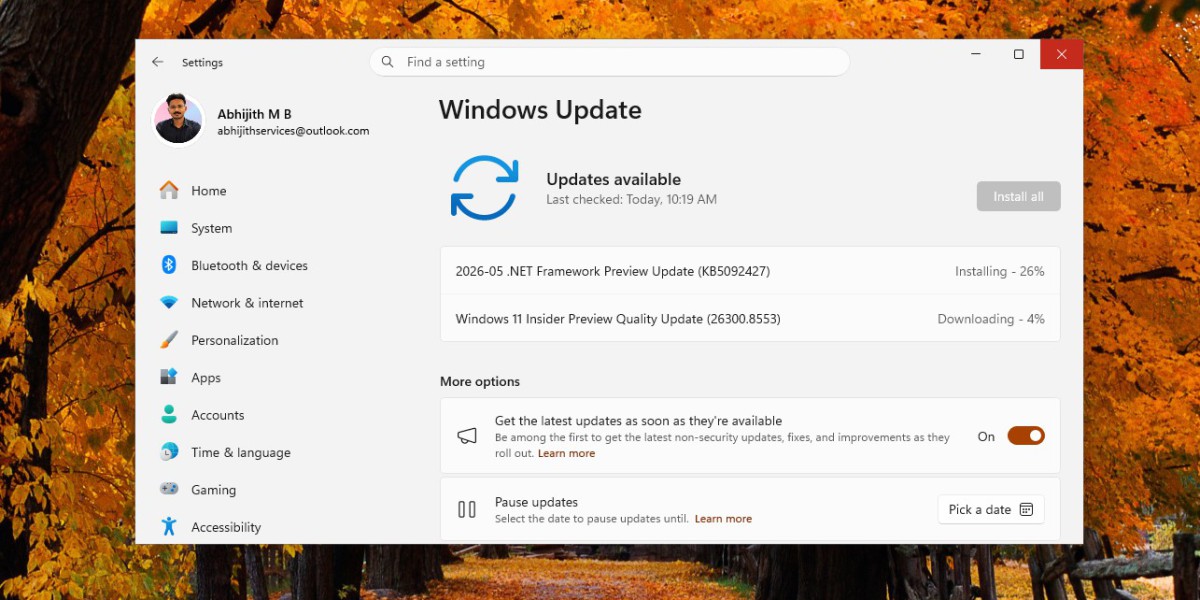1200x600 pixels.
Task: Click the Time & language globe icon
Action: [169, 452]
